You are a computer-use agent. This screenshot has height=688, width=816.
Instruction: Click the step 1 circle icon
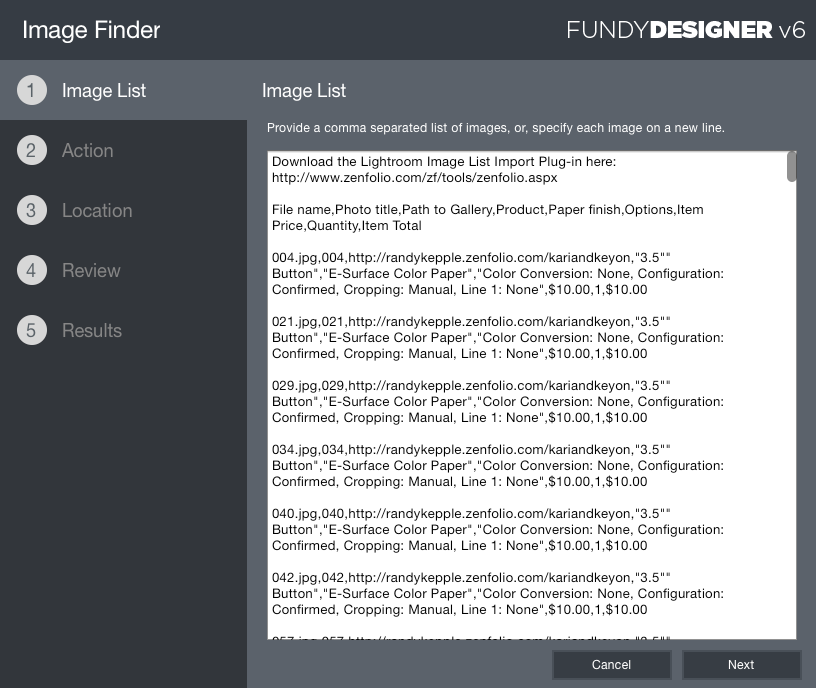coord(32,90)
